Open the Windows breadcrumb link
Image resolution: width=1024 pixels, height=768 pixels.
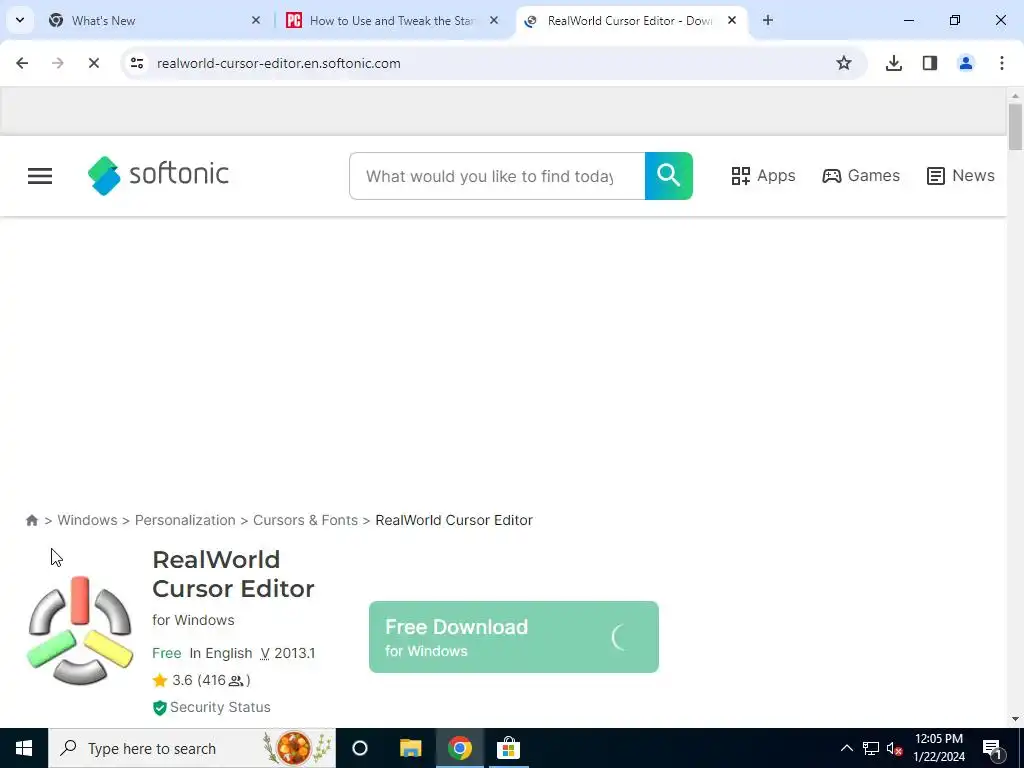[88, 520]
